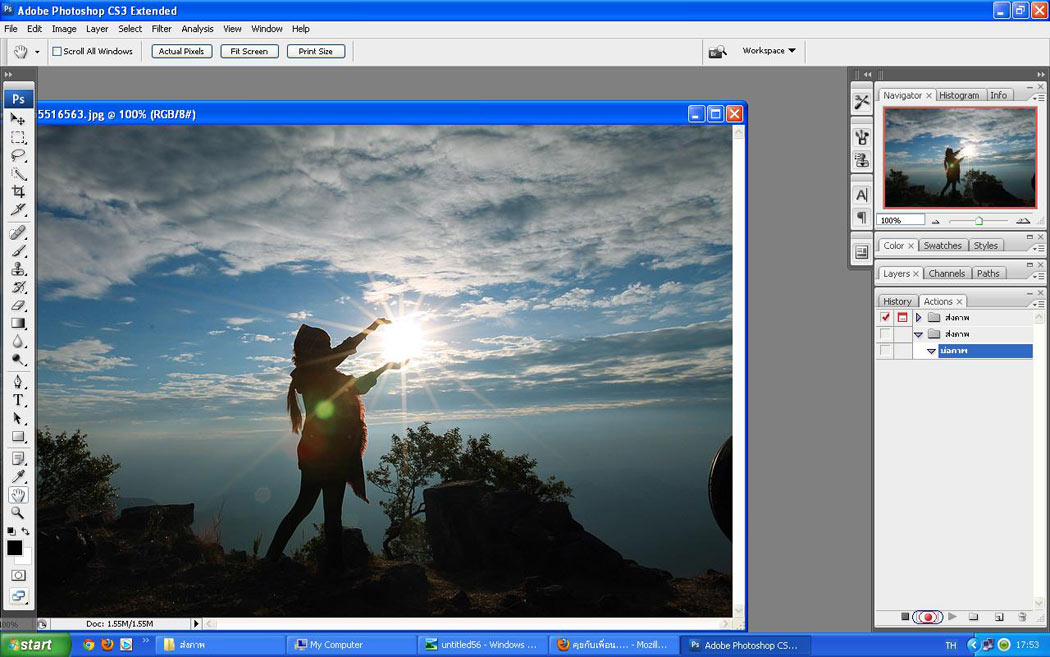
Task: Collapse the highlighted action's disclosure triangle
Action: tap(931, 351)
